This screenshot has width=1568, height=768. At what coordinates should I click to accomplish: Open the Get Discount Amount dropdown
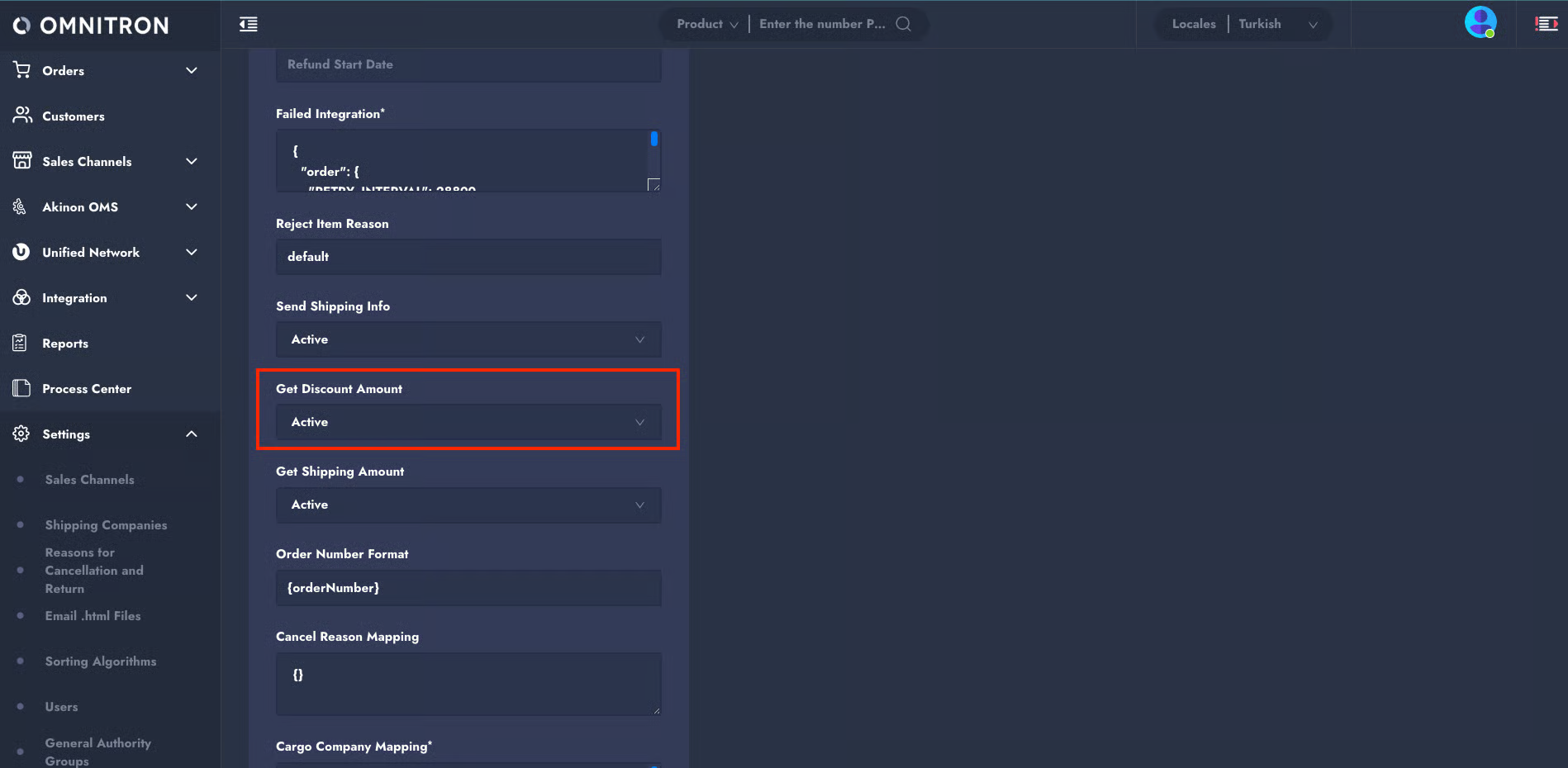(468, 422)
